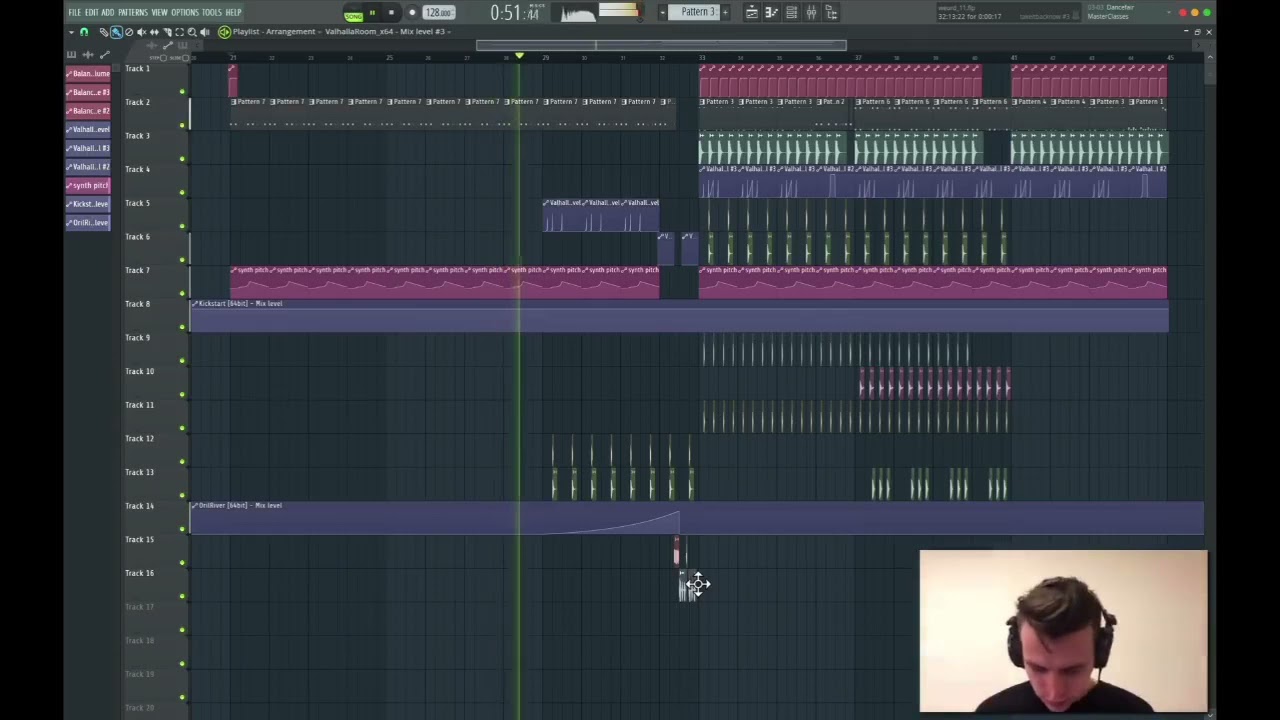1280x720 pixels.
Task: Choose the Select tool in playlist toolbar
Action: pos(179,32)
